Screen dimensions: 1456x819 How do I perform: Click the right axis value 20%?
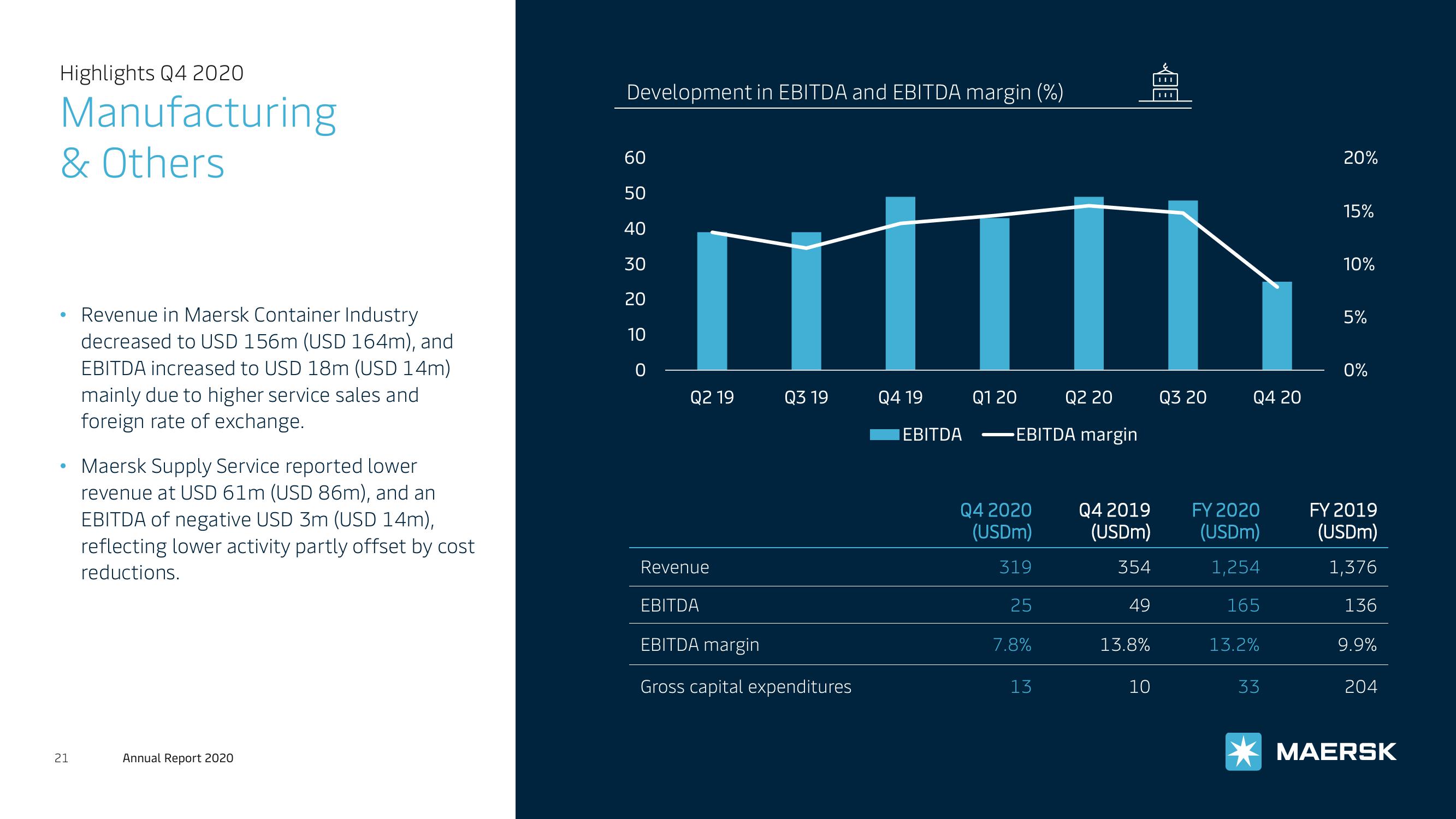pyautogui.click(x=1360, y=158)
